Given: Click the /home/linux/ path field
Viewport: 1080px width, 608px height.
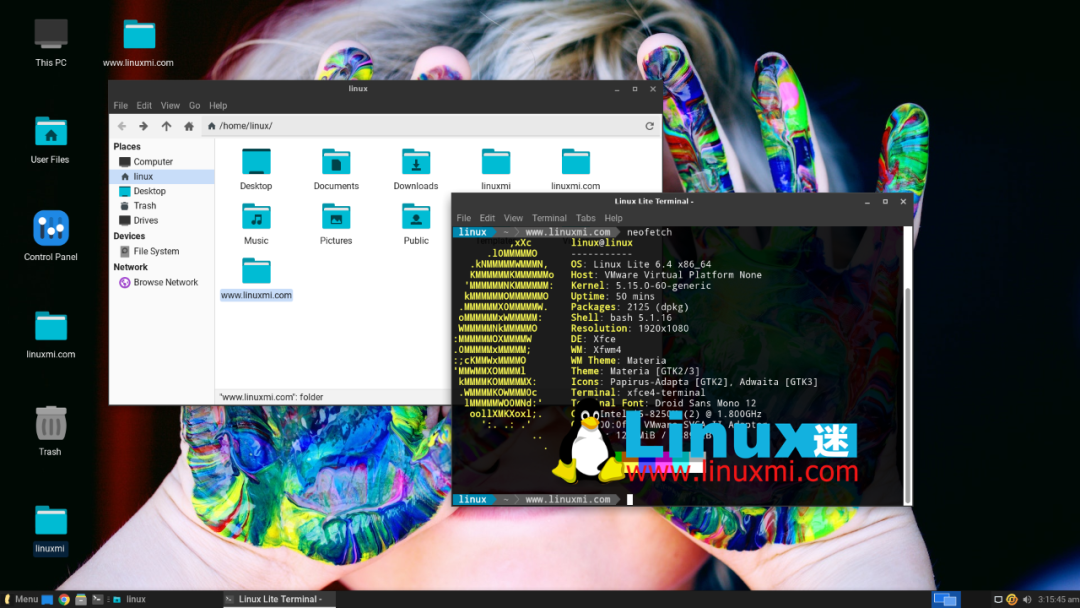Looking at the screenshot, I should (420, 126).
